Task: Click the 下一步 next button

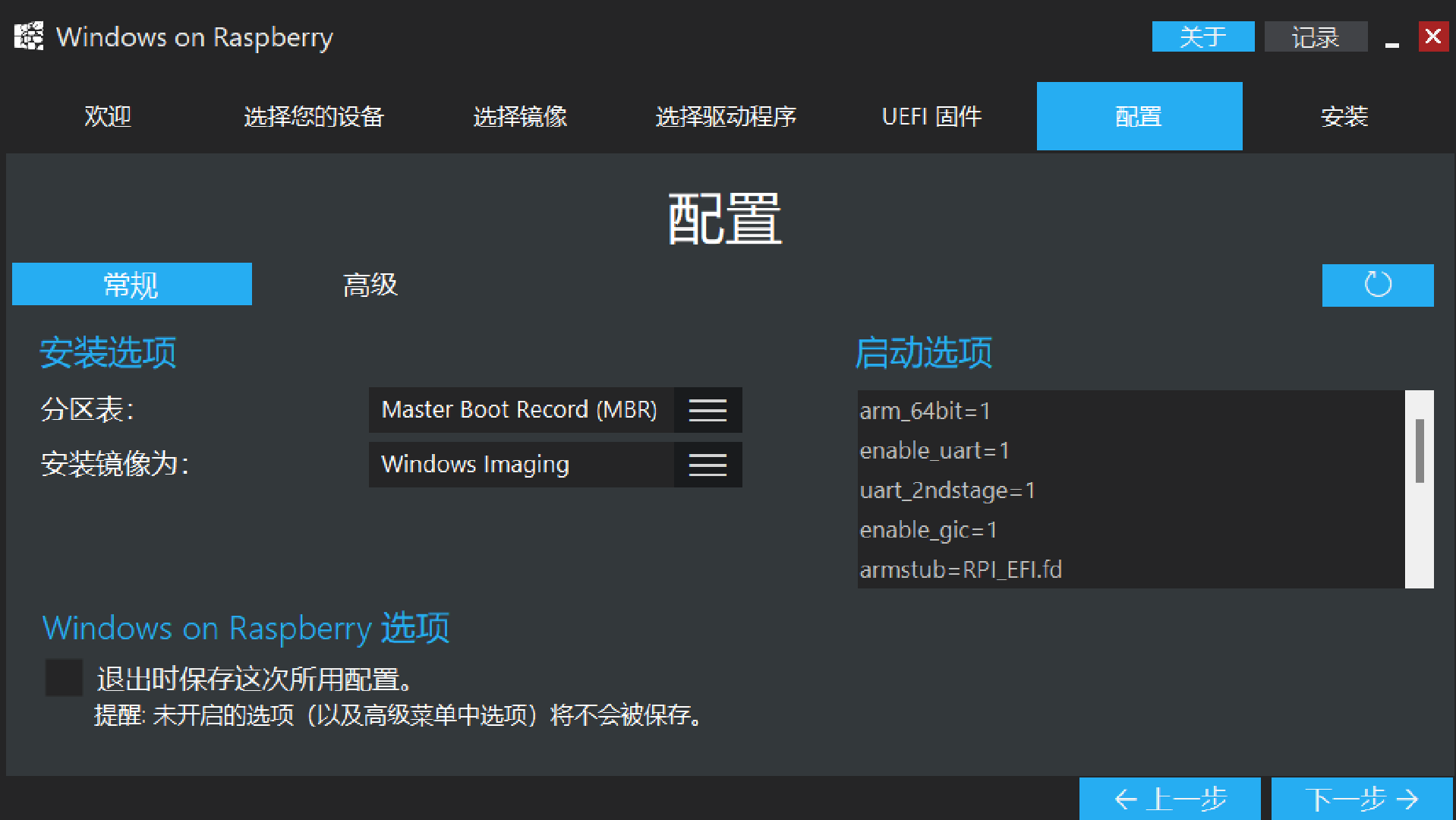Action: tap(1362, 799)
